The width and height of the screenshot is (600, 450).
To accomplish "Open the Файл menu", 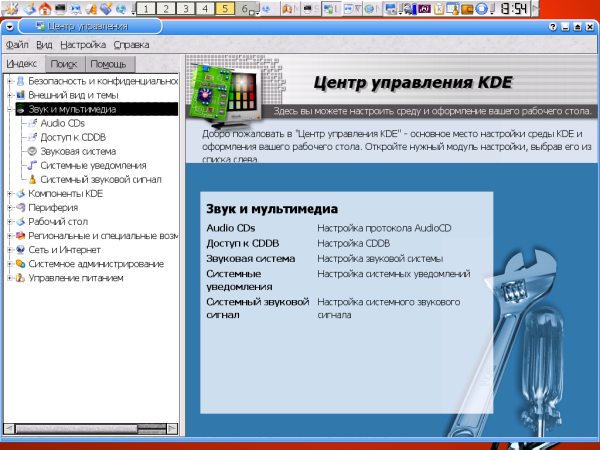I will coord(17,45).
